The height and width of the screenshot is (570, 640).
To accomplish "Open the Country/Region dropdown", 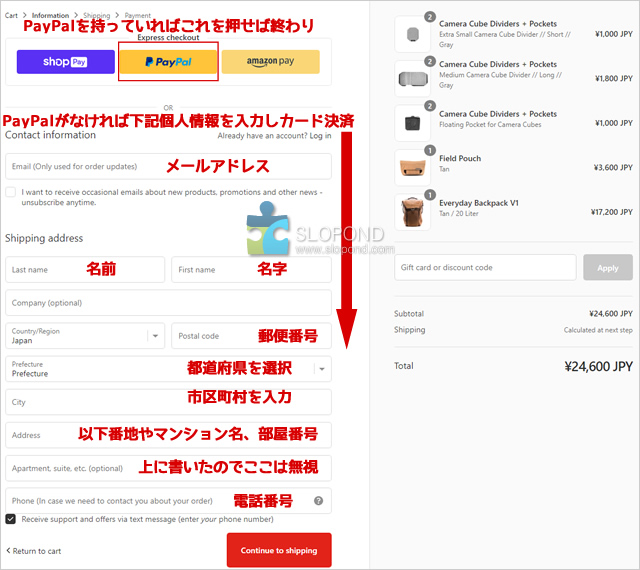I will point(85,336).
